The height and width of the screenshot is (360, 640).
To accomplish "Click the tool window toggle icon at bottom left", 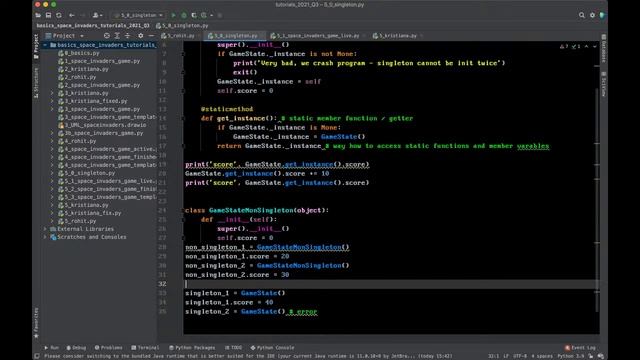I will (37, 356).
